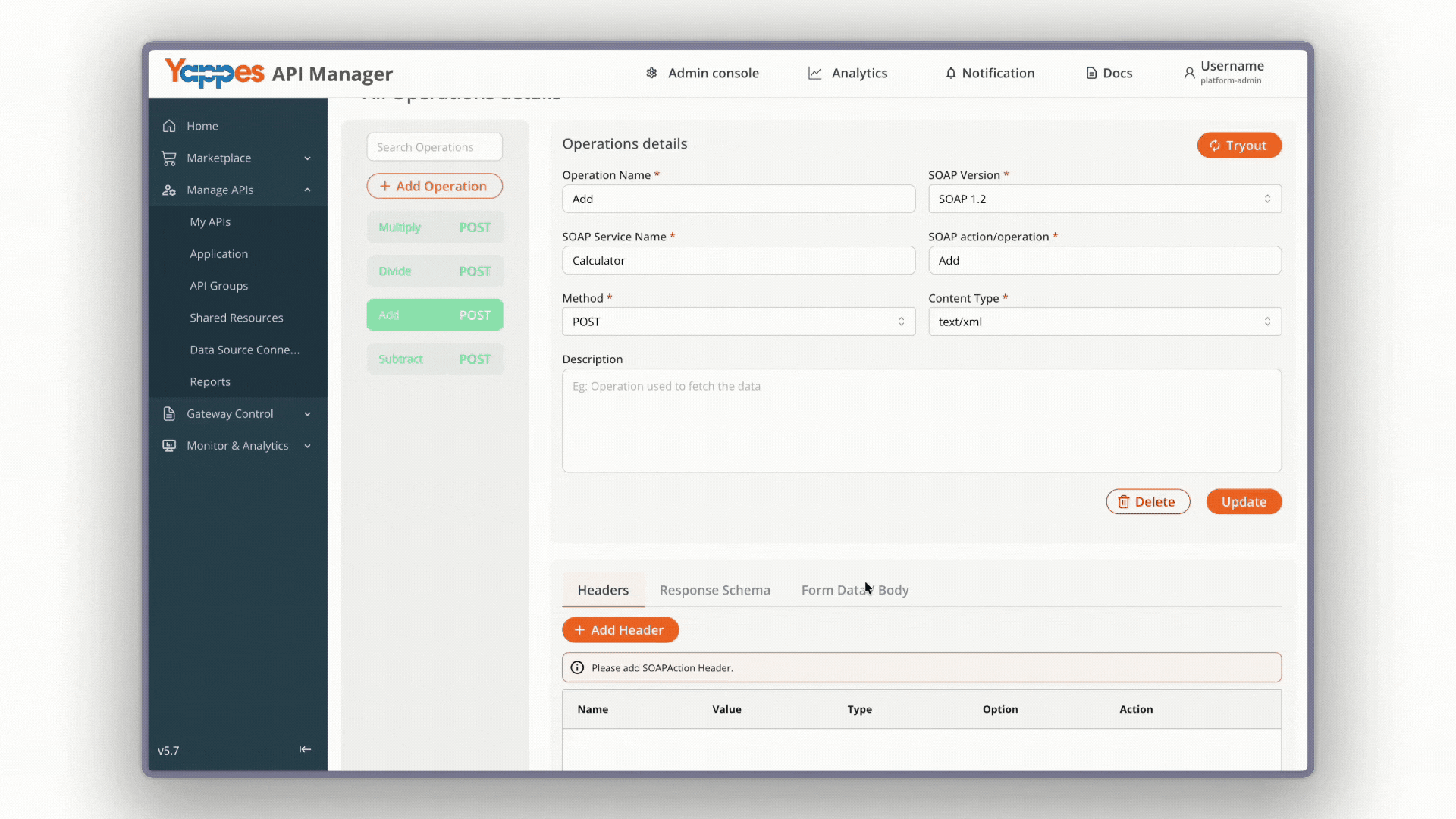Click the Home house icon in sidebar

(x=169, y=126)
